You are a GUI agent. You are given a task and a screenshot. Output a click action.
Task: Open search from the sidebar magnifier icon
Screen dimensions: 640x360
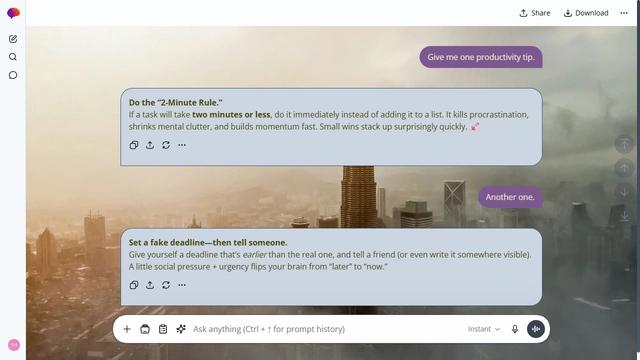[13, 57]
